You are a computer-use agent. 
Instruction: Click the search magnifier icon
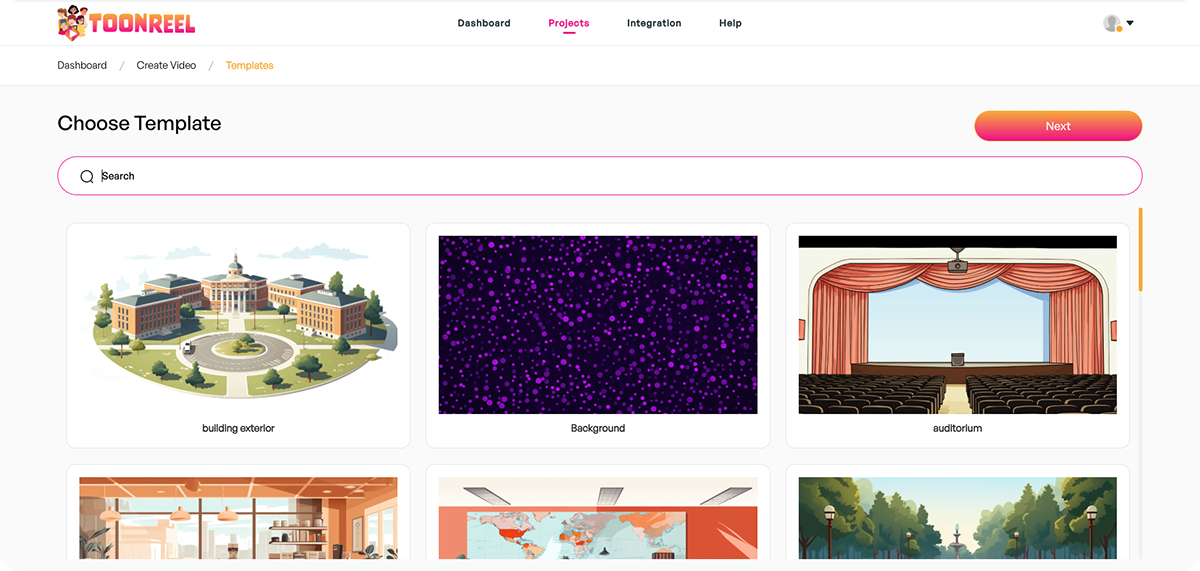[x=87, y=176]
